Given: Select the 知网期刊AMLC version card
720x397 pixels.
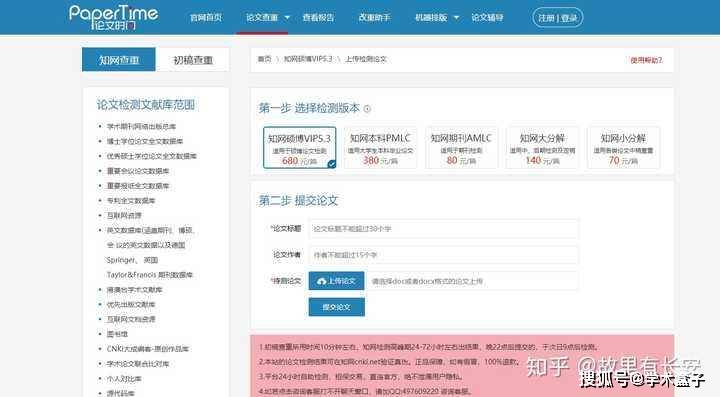Looking at the screenshot, I should (x=461, y=148).
